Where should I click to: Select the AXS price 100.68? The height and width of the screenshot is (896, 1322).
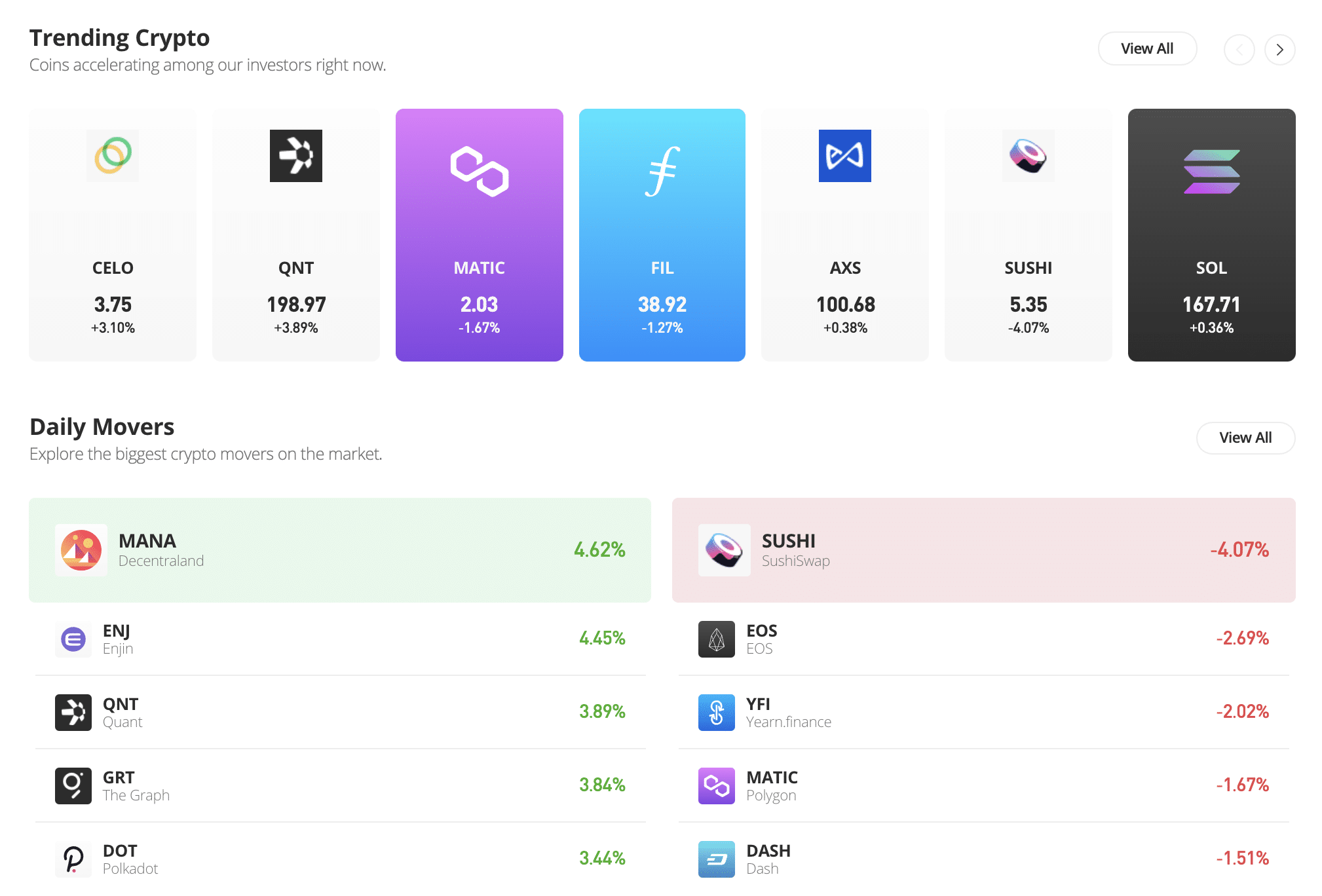pos(846,305)
